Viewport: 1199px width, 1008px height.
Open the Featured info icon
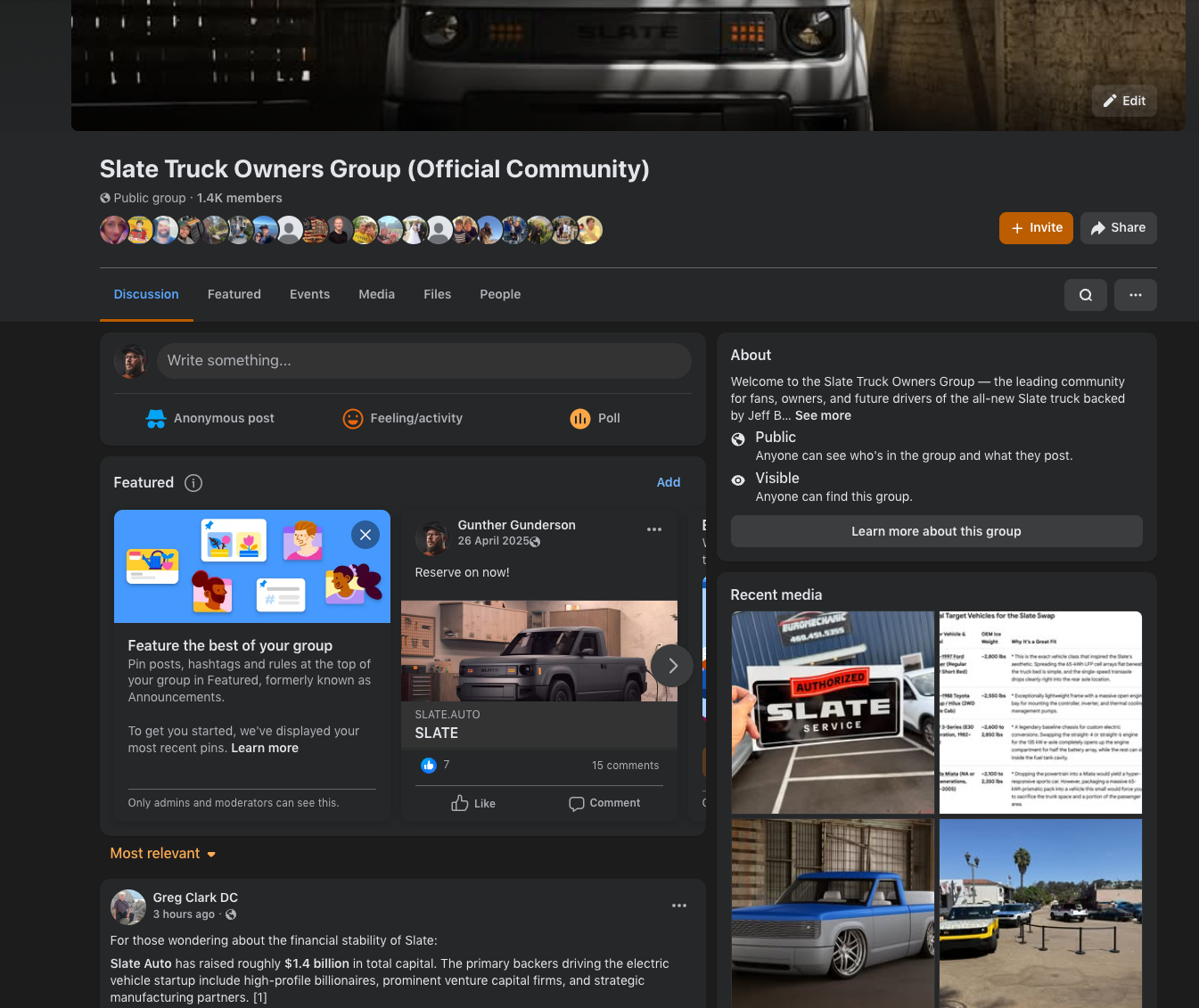[193, 483]
